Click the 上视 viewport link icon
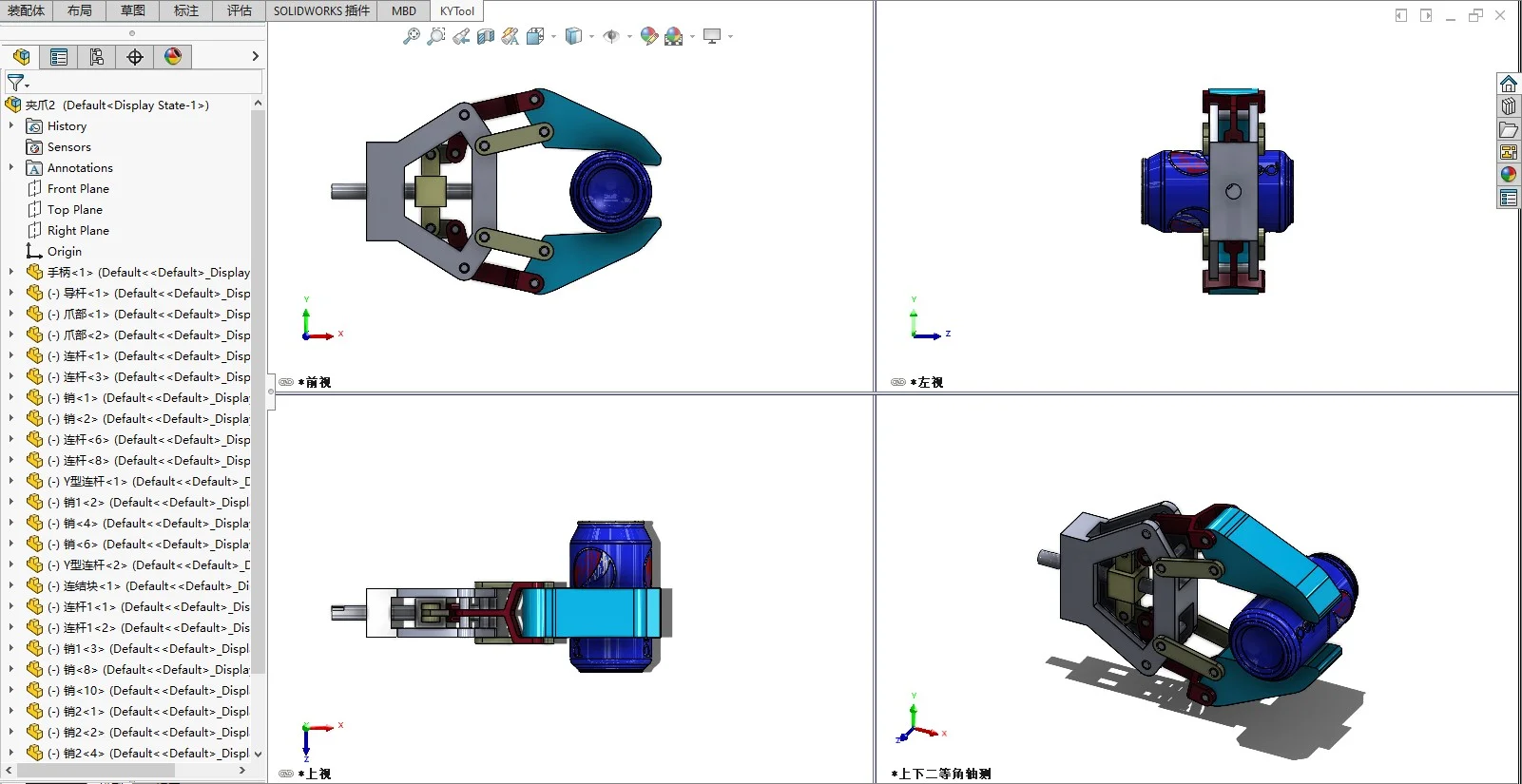Image resolution: width=1522 pixels, height=784 pixels. (286, 774)
